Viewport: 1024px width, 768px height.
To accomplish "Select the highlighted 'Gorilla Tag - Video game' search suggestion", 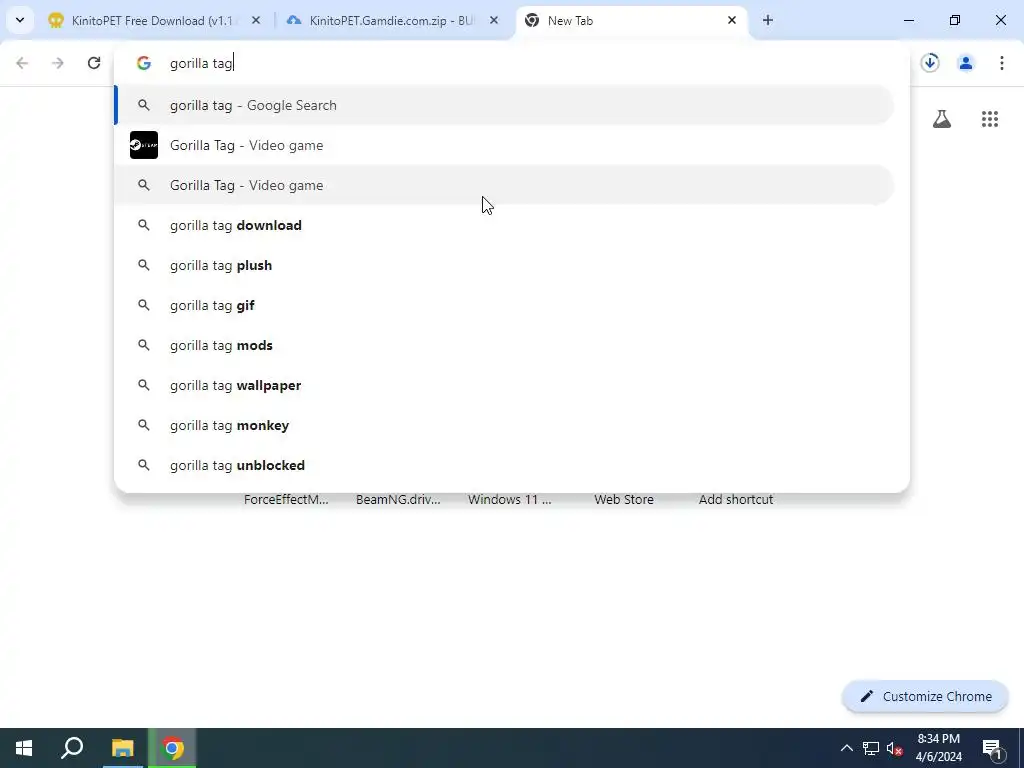I will 504,185.
